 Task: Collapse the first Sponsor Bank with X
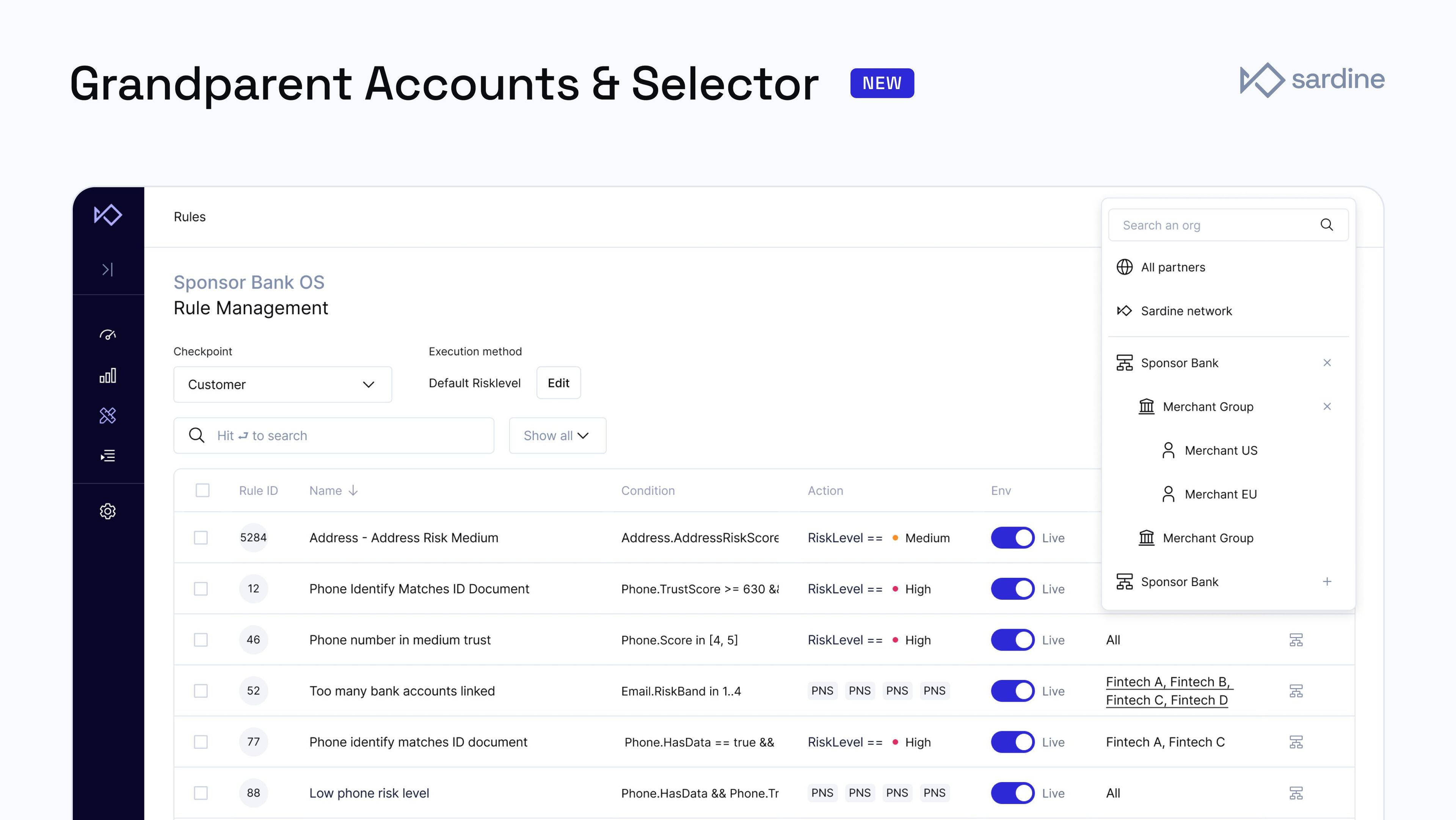click(1327, 363)
